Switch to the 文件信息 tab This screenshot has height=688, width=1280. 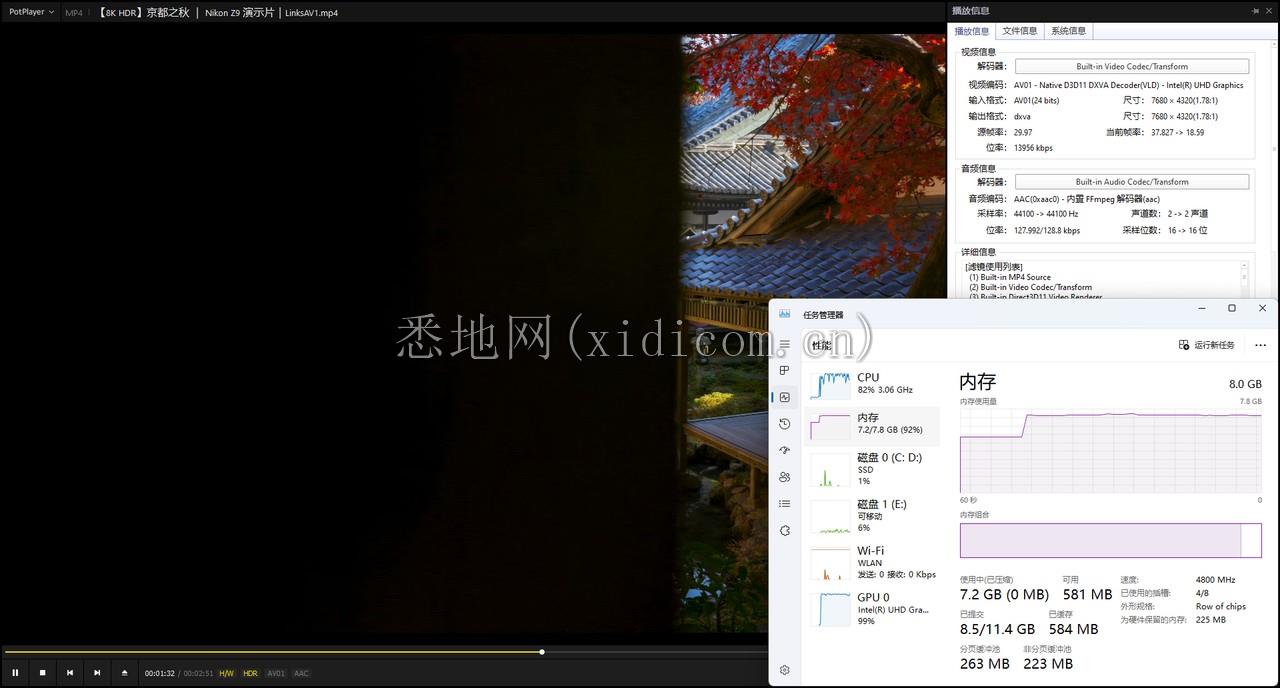tap(1020, 31)
